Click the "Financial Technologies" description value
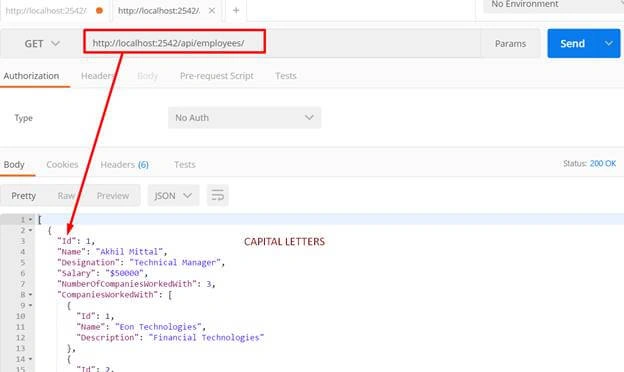The width and height of the screenshot is (624, 372). tap(206, 338)
